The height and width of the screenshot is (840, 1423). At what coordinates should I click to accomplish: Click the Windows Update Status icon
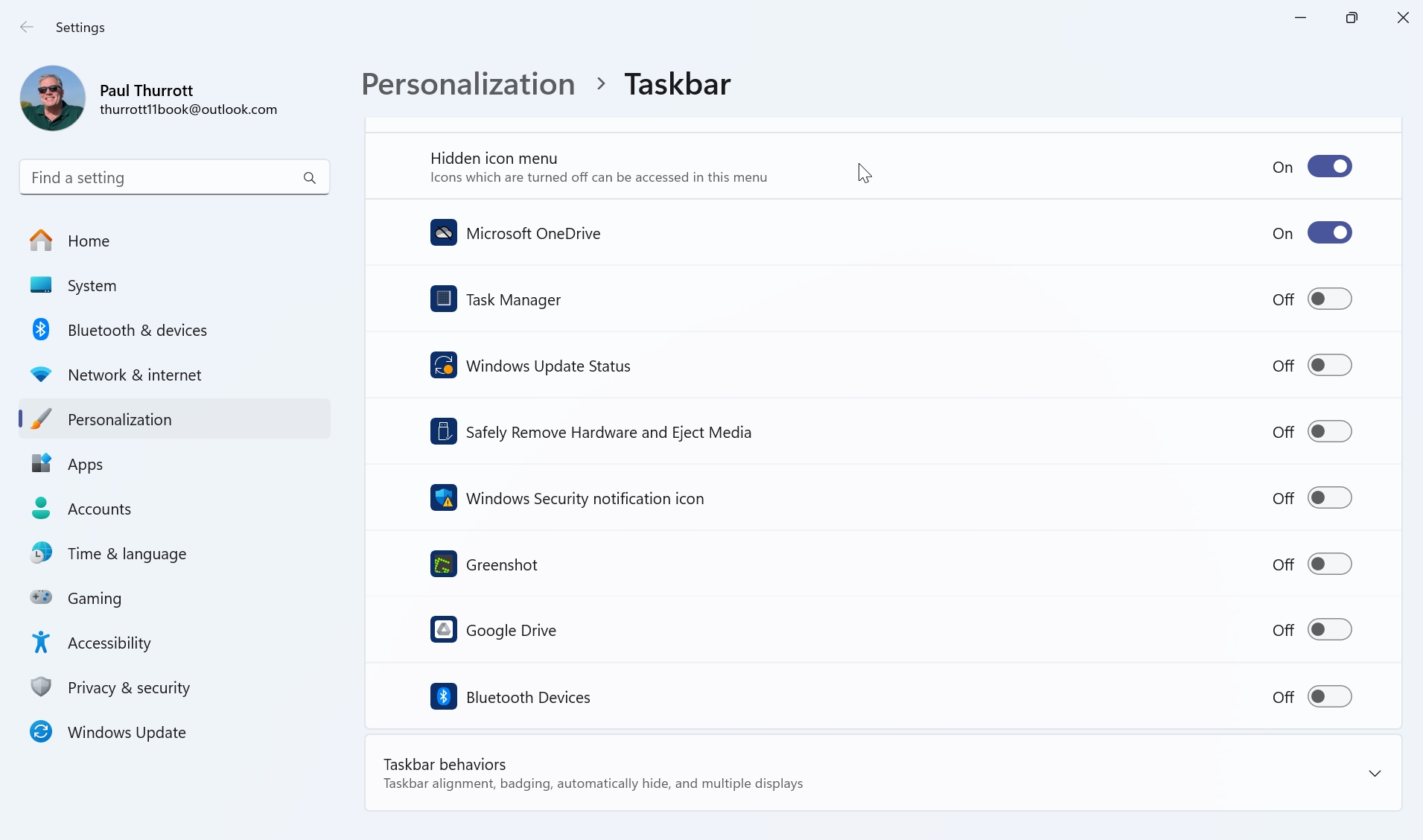443,366
